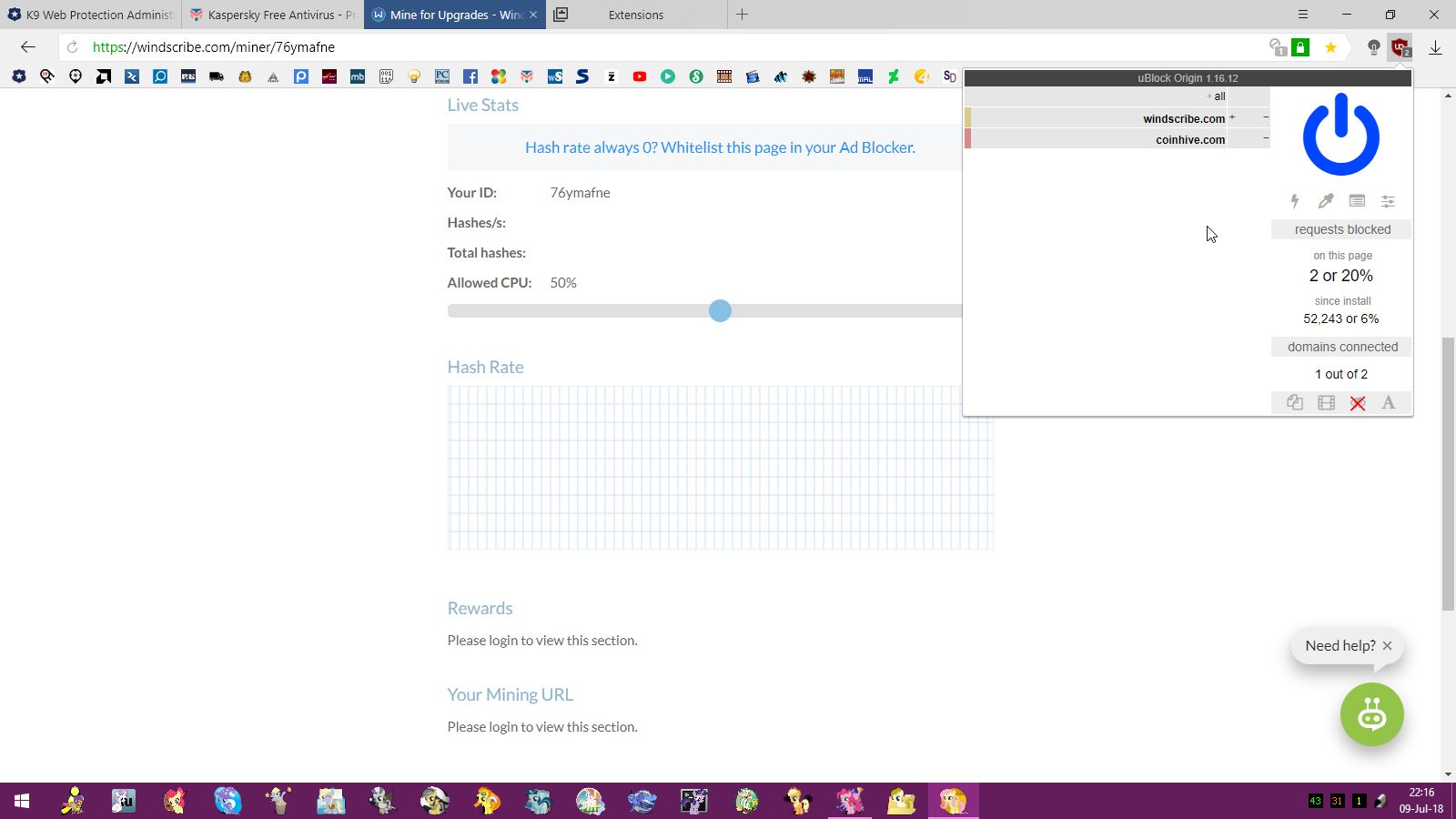The image size is (1456, 819).
Task: Click 'Whitelist this page in your Ad Blocker' link
Action: 720,147
